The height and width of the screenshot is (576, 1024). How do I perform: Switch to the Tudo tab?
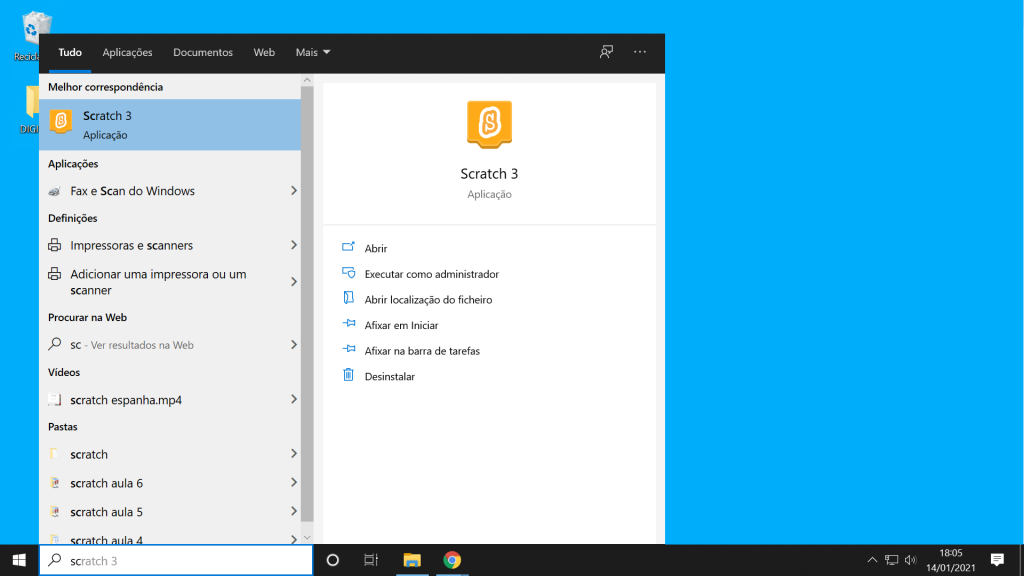[x=70, y=52]
